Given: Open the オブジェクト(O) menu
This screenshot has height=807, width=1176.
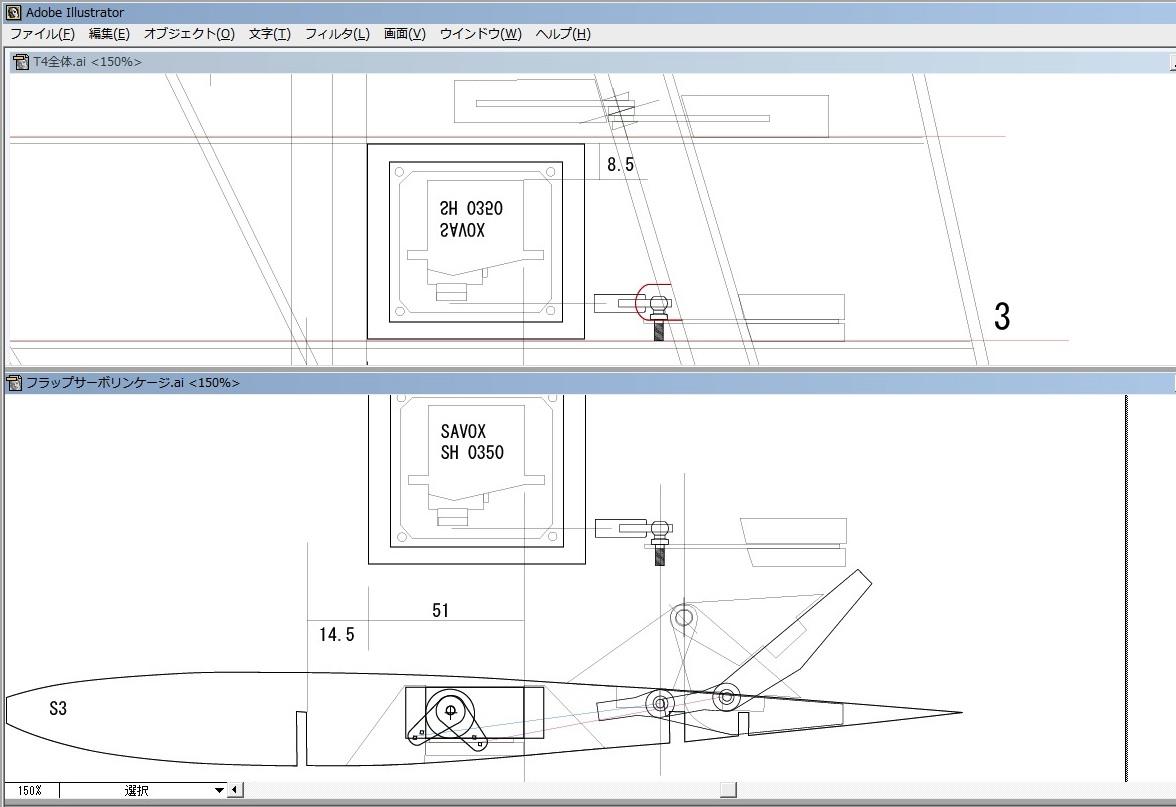Looking at the screenshot, I should [189, 34].
